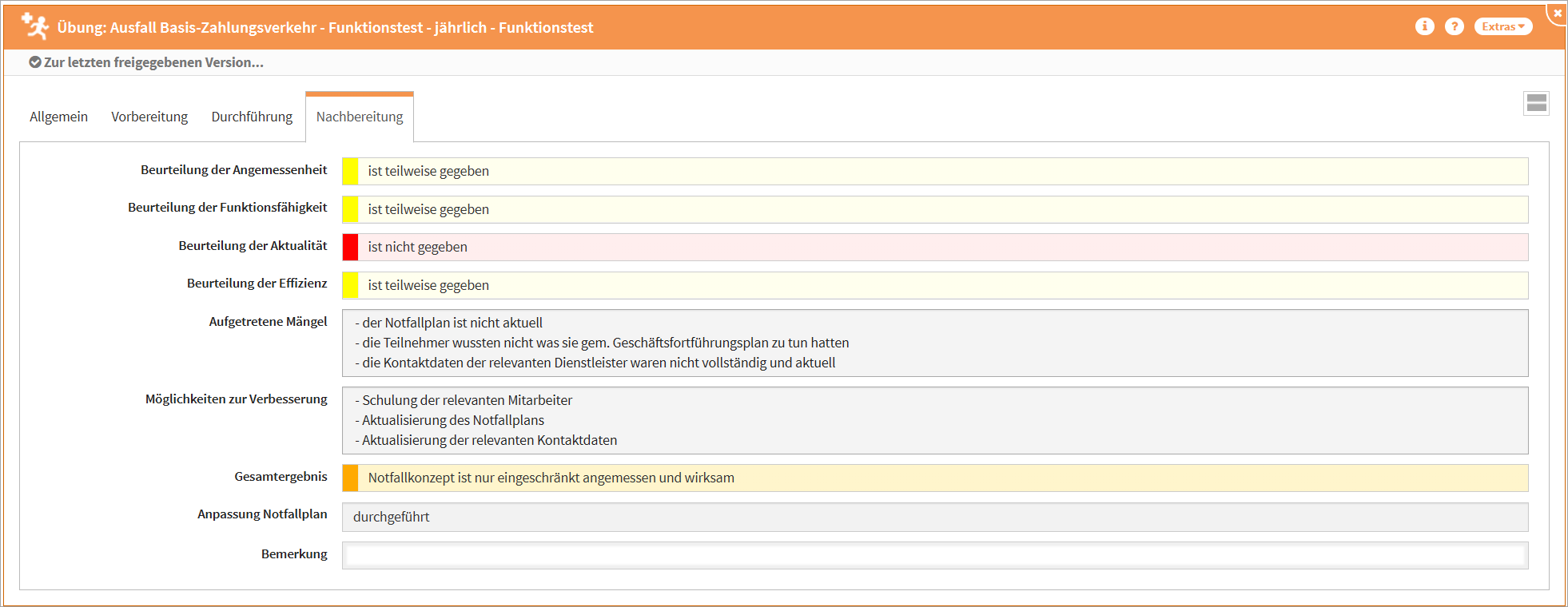The image size is (1568, 607).
Task: Toggle the gray panel layout icon
Action: tap(1536, 103)
